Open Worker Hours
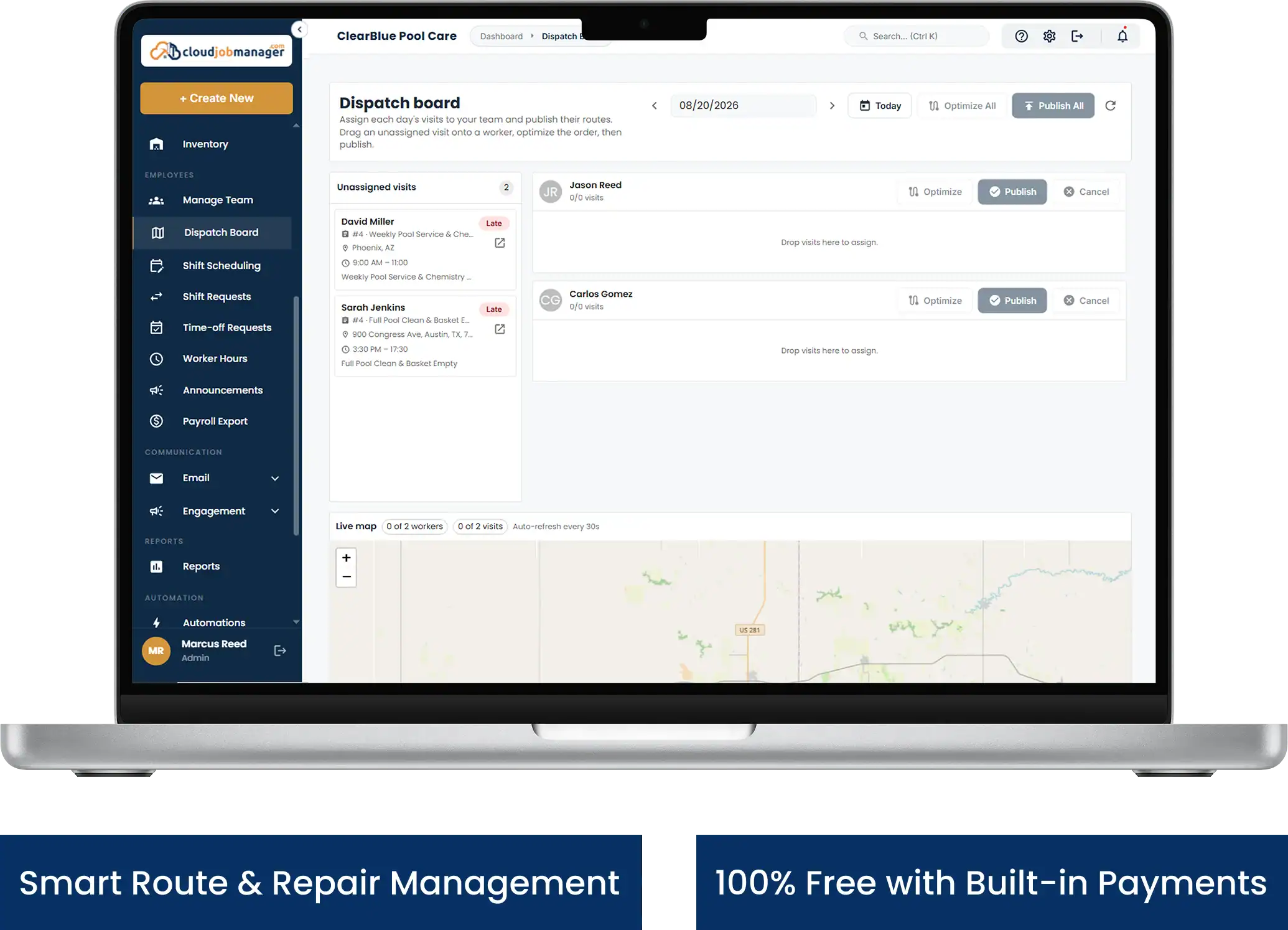Image resolution: width=1288 pixels, height=930 pixels. [213, 359]
